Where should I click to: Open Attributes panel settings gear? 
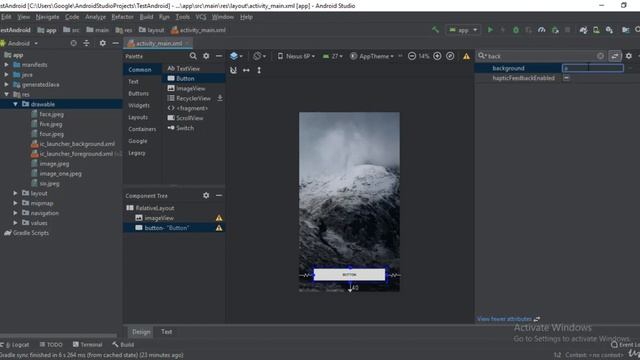[x=629, y=56]
